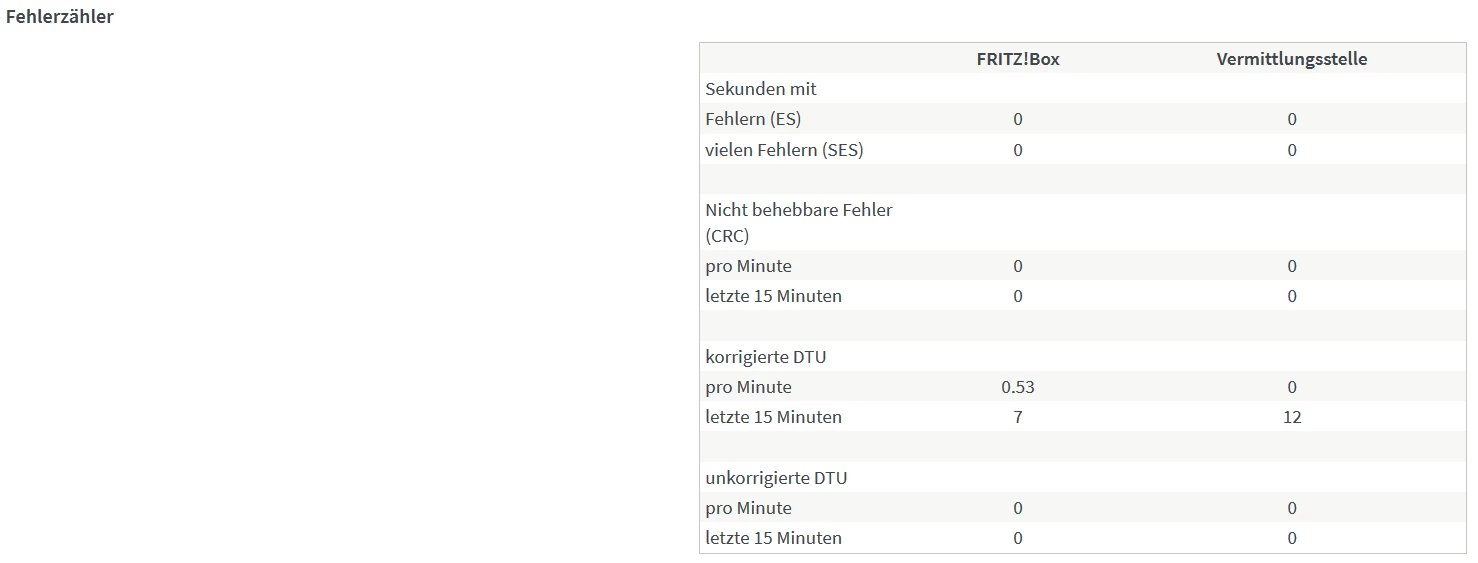Screen dimensions: 1478x563
Task: Click the "Sekunden mit" row label
Action: coord(760,89)
